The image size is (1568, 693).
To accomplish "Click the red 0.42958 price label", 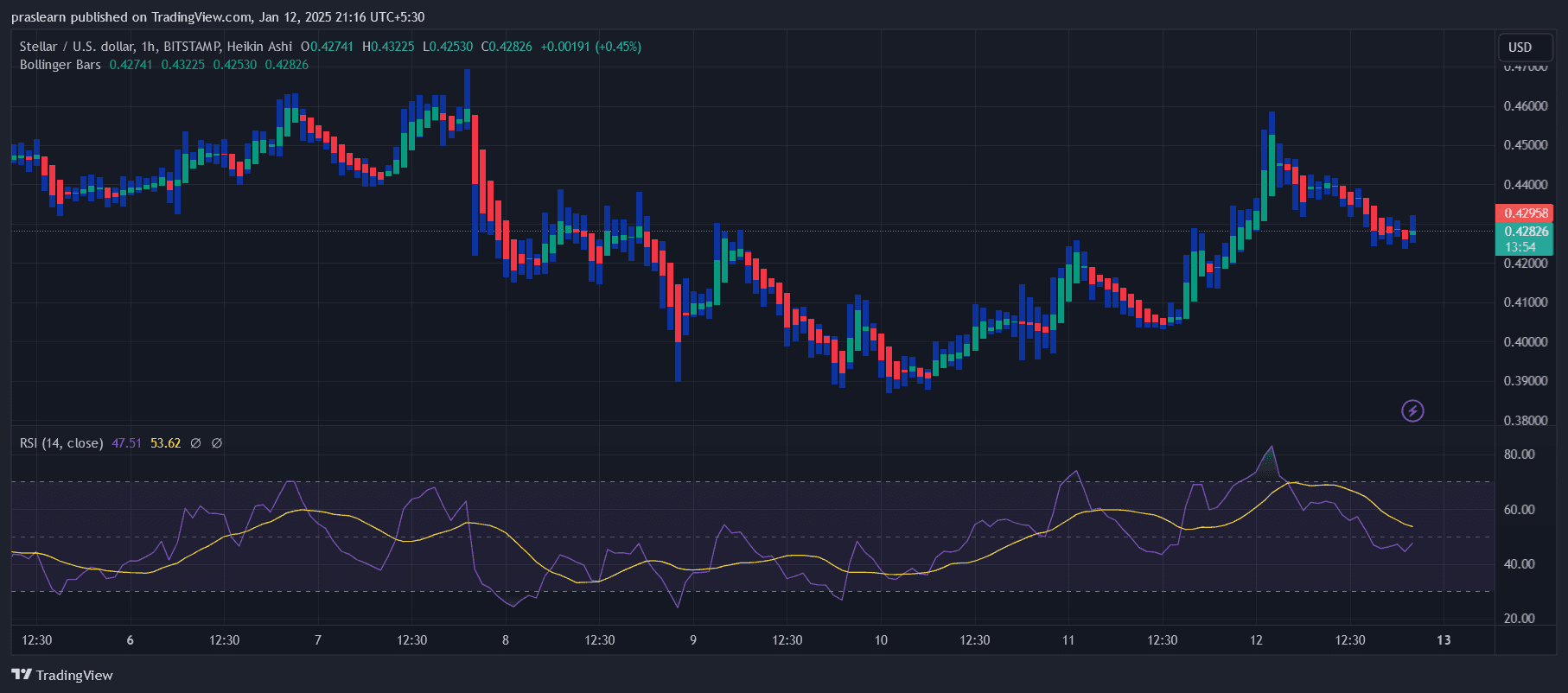I will (x=1525, y=213).
